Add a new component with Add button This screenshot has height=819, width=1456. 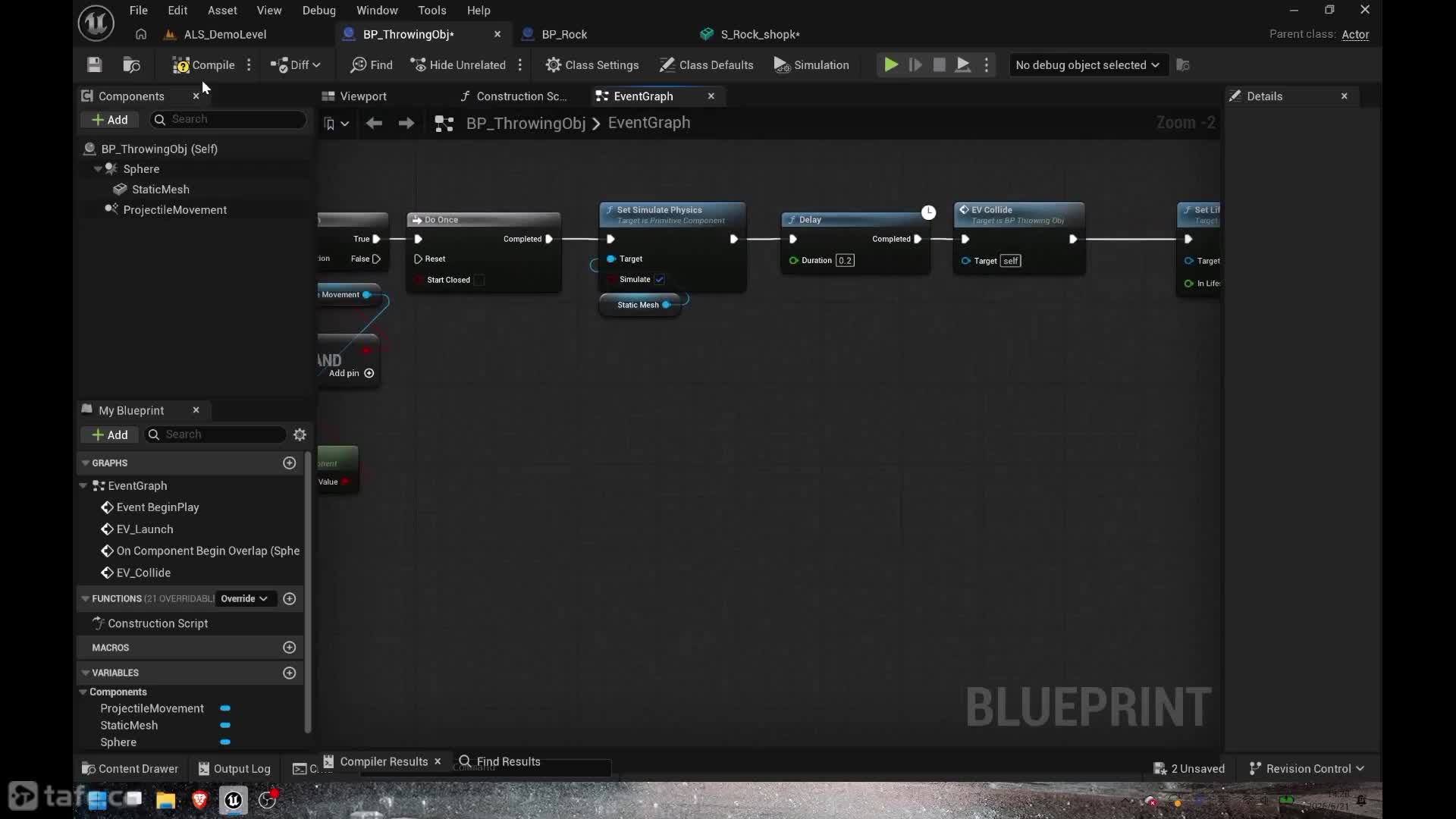(x=110, y=120)
